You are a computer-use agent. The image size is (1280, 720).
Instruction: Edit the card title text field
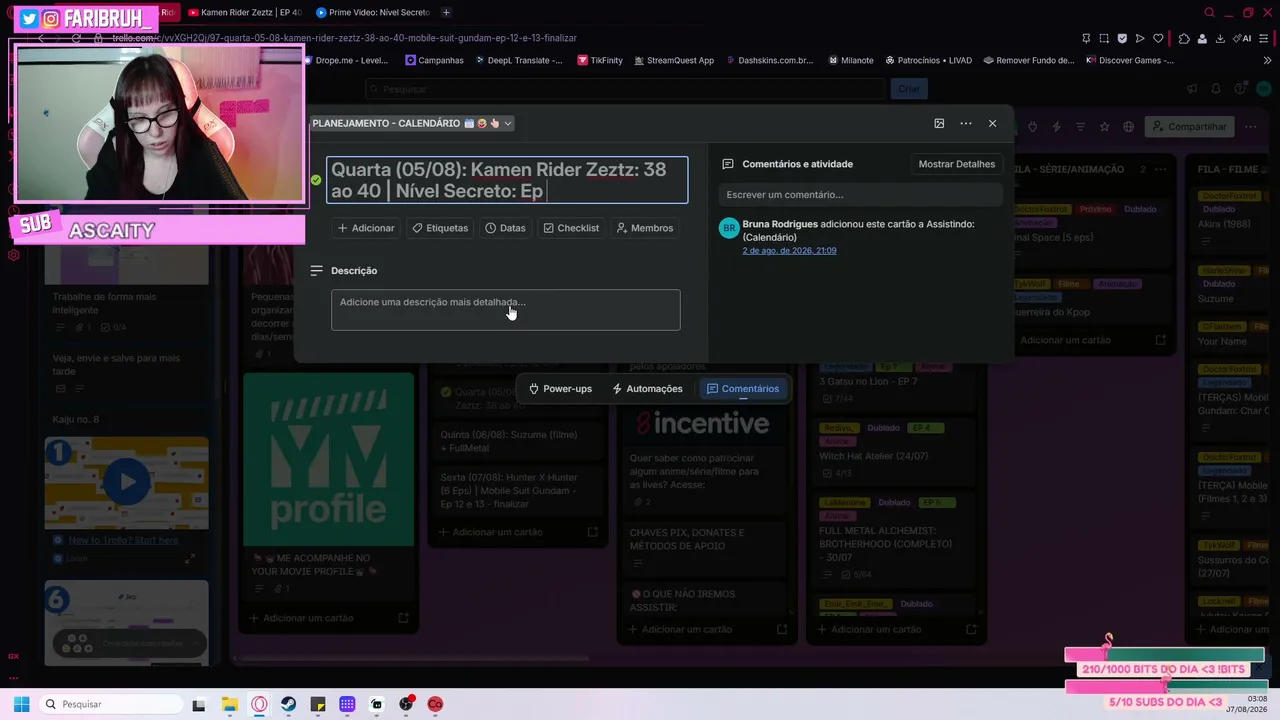click(507, 180)
